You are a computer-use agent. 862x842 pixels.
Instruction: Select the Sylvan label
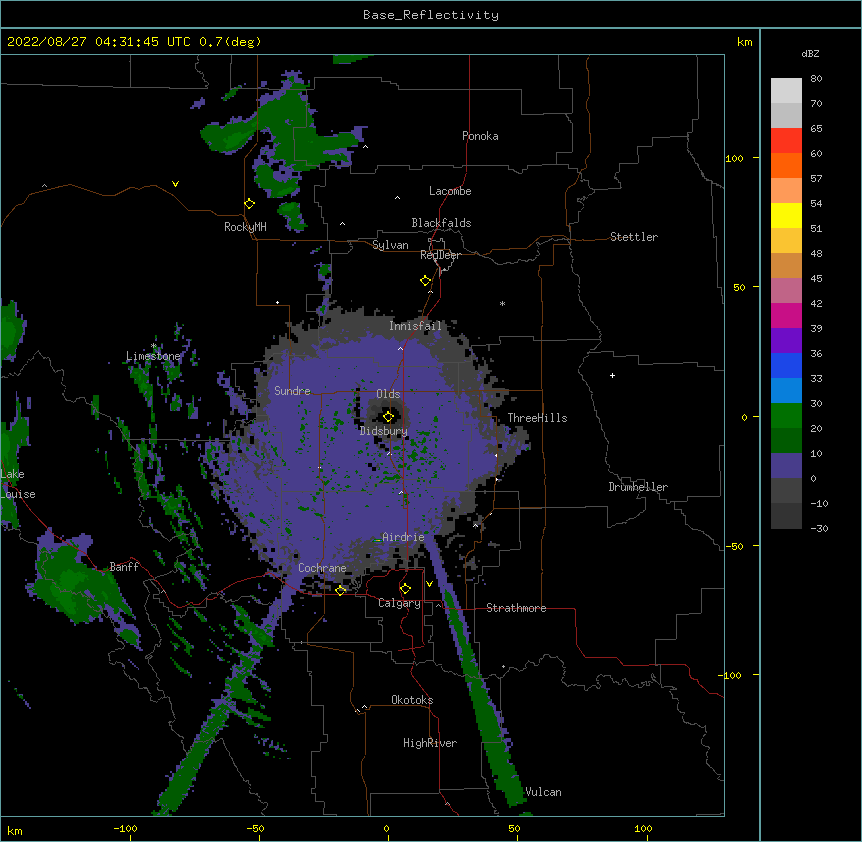(390, 245)
